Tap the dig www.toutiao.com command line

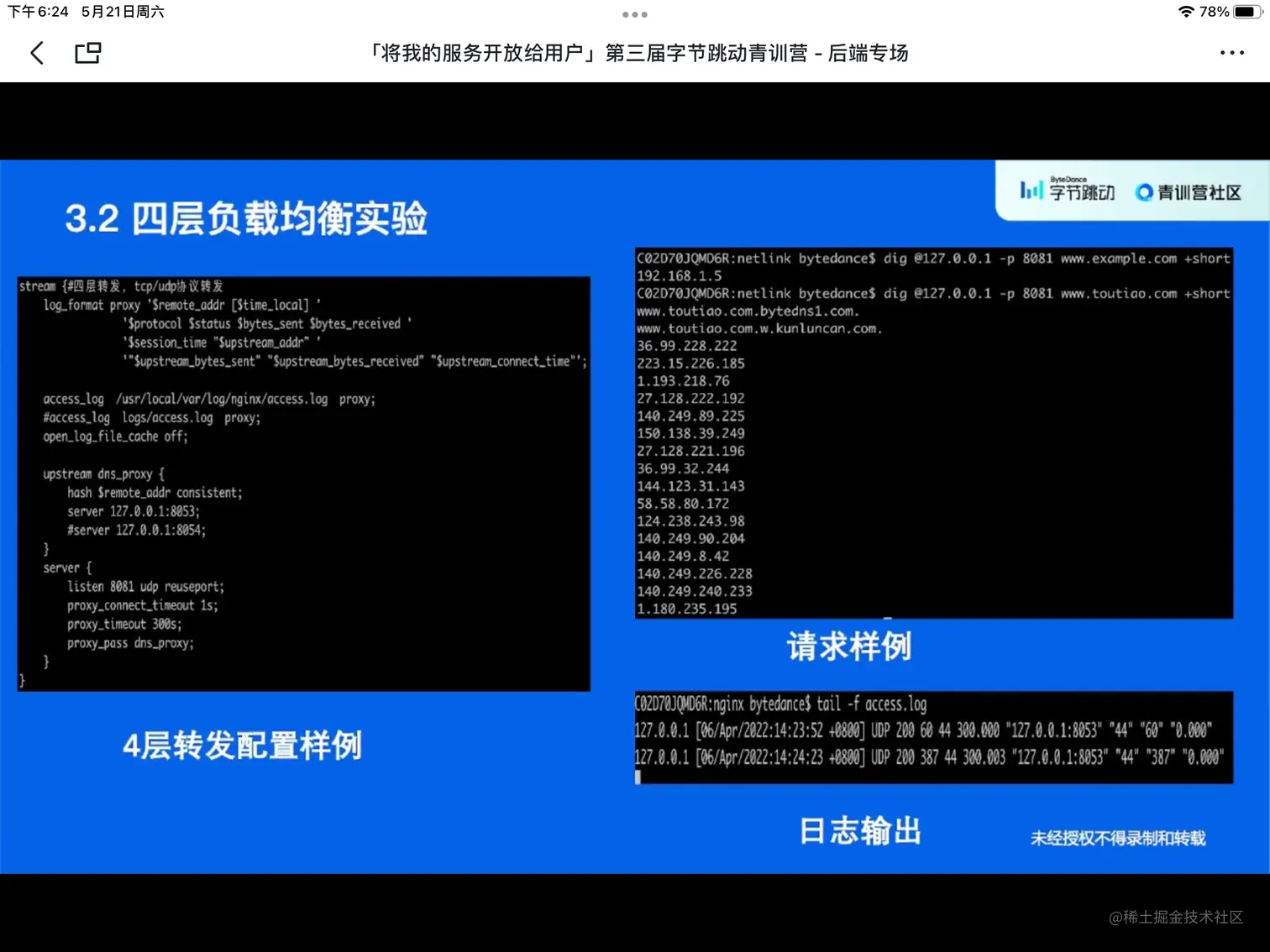tap(932, 294)
